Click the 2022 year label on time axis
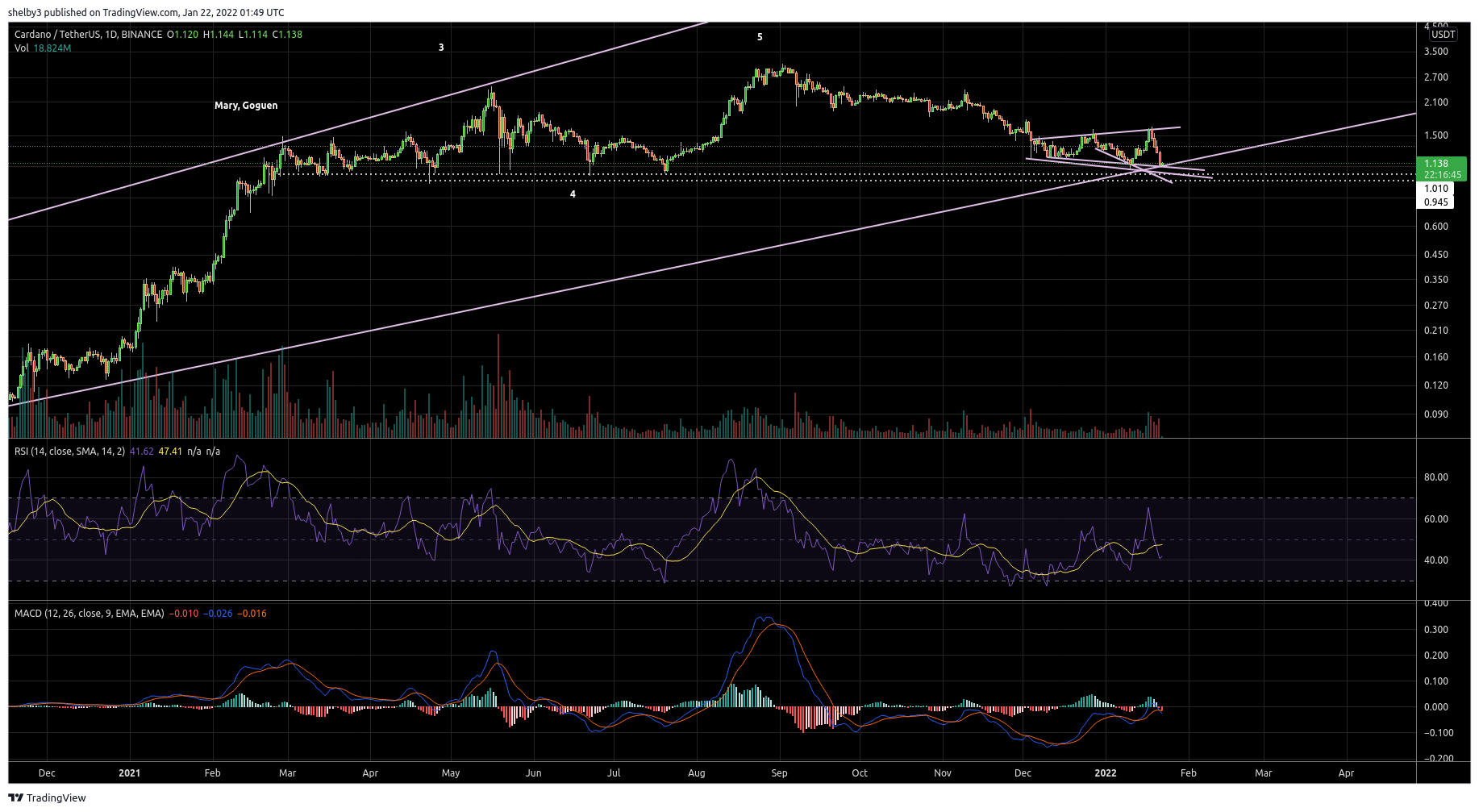 click(1106, 773)
